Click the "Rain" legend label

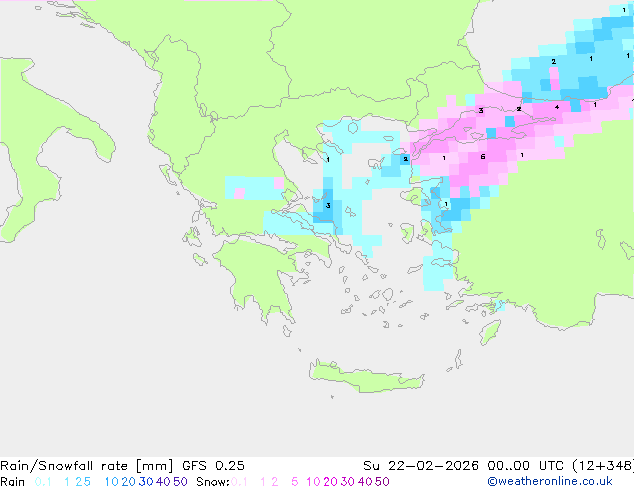click(13, 482)
